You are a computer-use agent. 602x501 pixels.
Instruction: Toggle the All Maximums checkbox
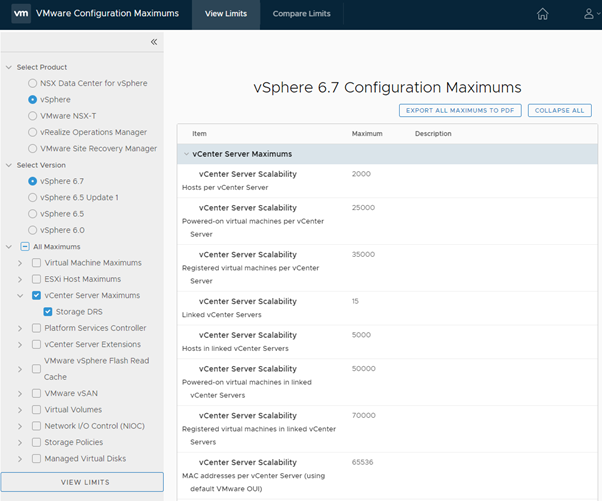pos(25,246)
